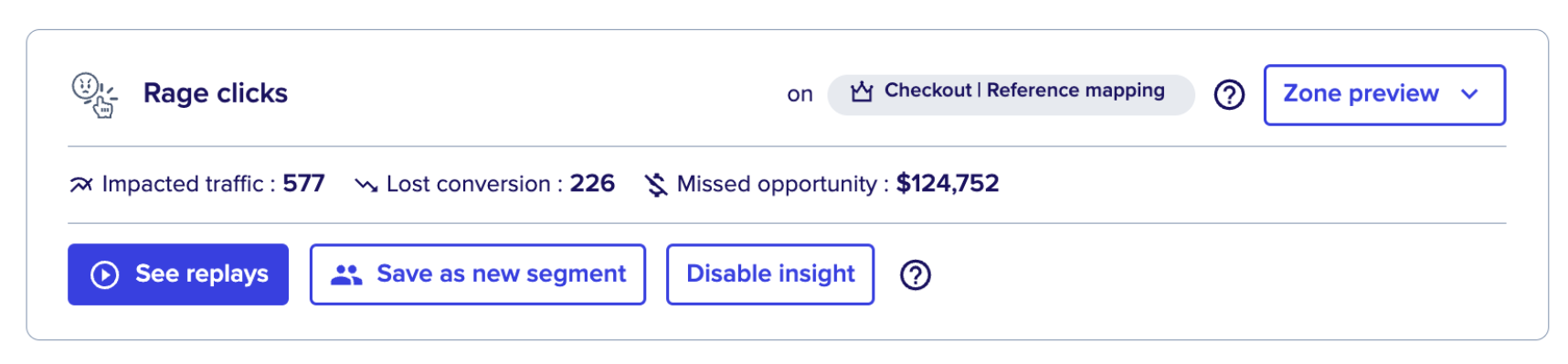
Task: Click the people icon in Save as new segment
Action: click(x=346, y=274)
